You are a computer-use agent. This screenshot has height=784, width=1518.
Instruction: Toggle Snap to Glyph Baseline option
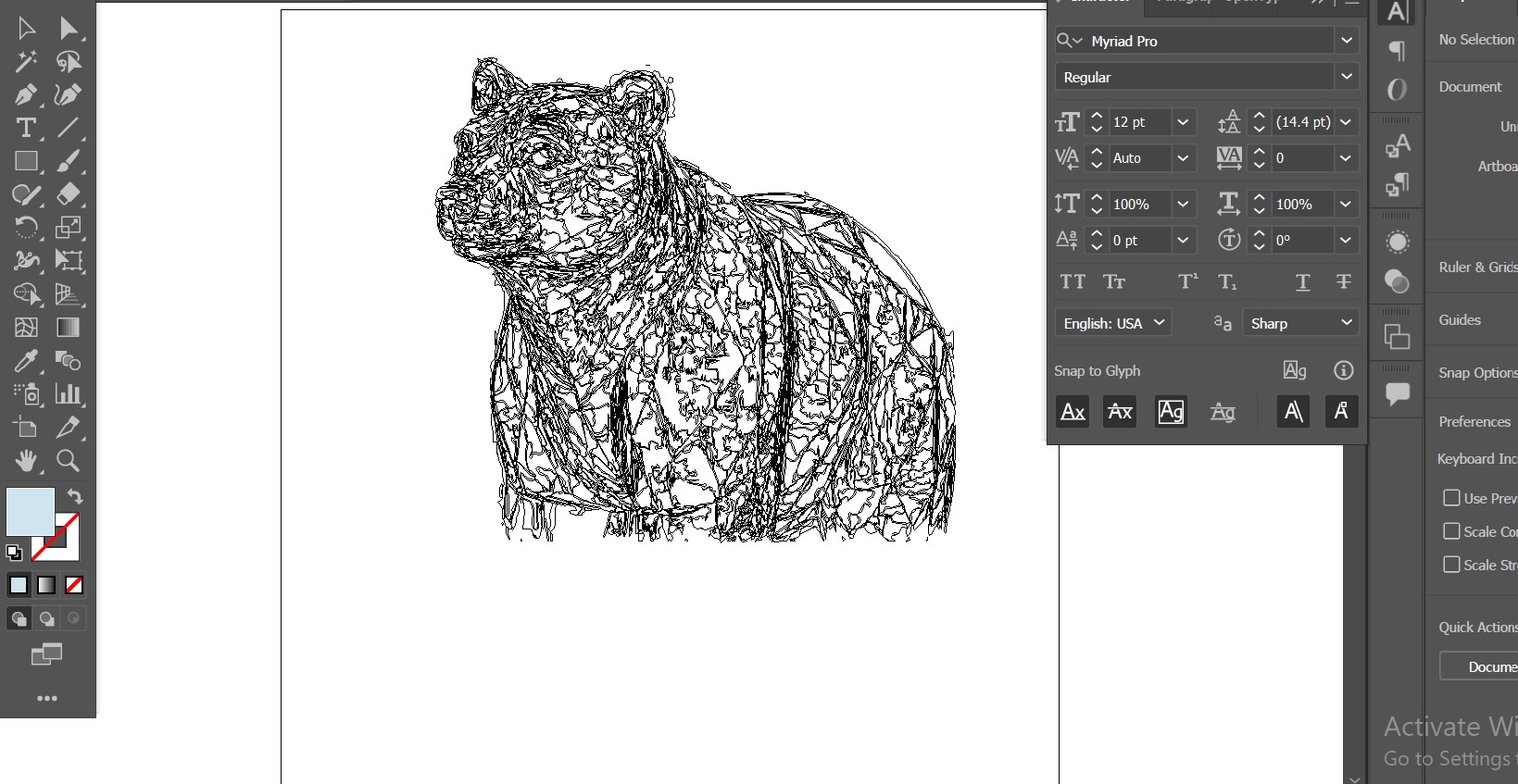click(1073, 411)
